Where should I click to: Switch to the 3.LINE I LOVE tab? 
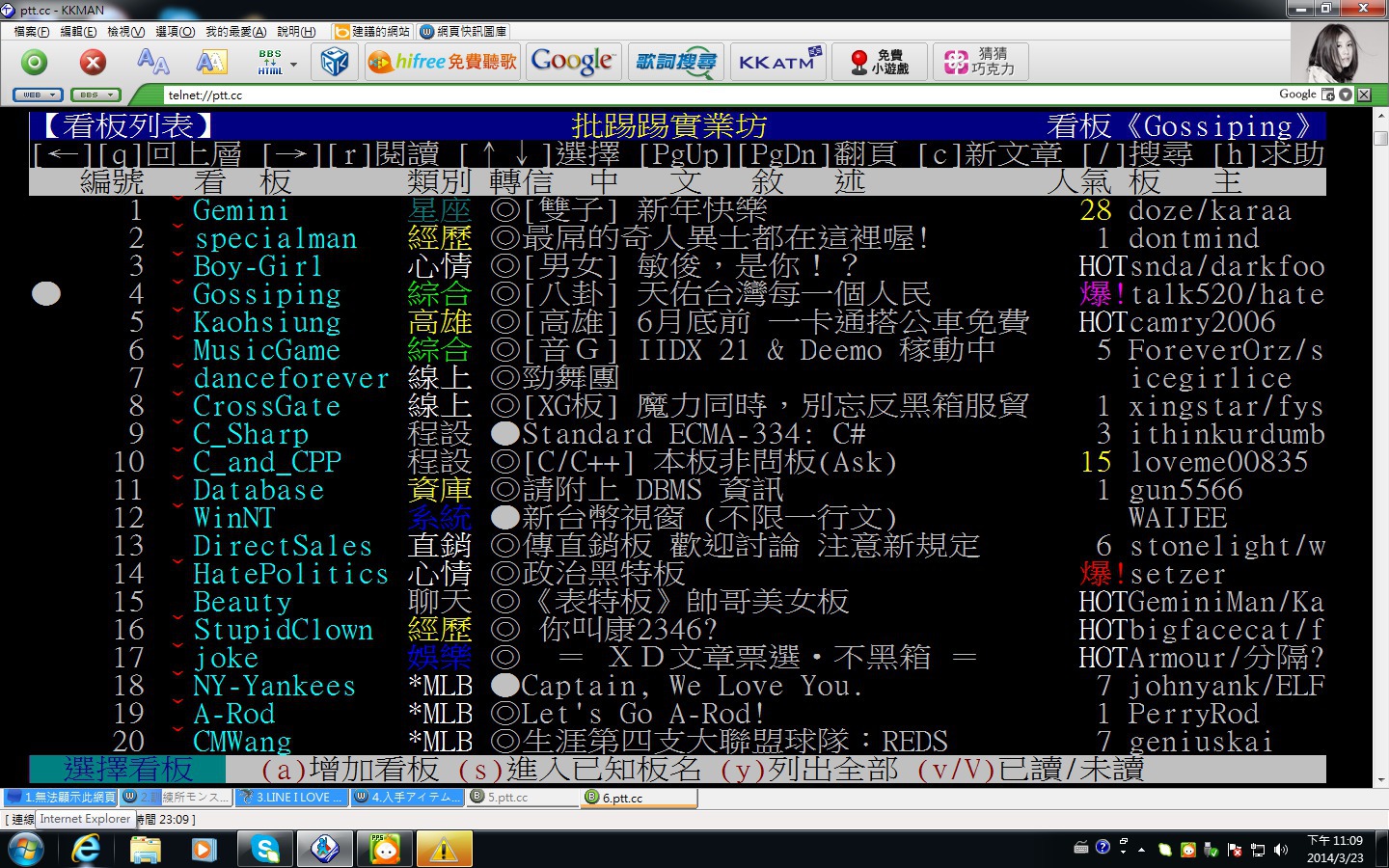pos(293,798)
